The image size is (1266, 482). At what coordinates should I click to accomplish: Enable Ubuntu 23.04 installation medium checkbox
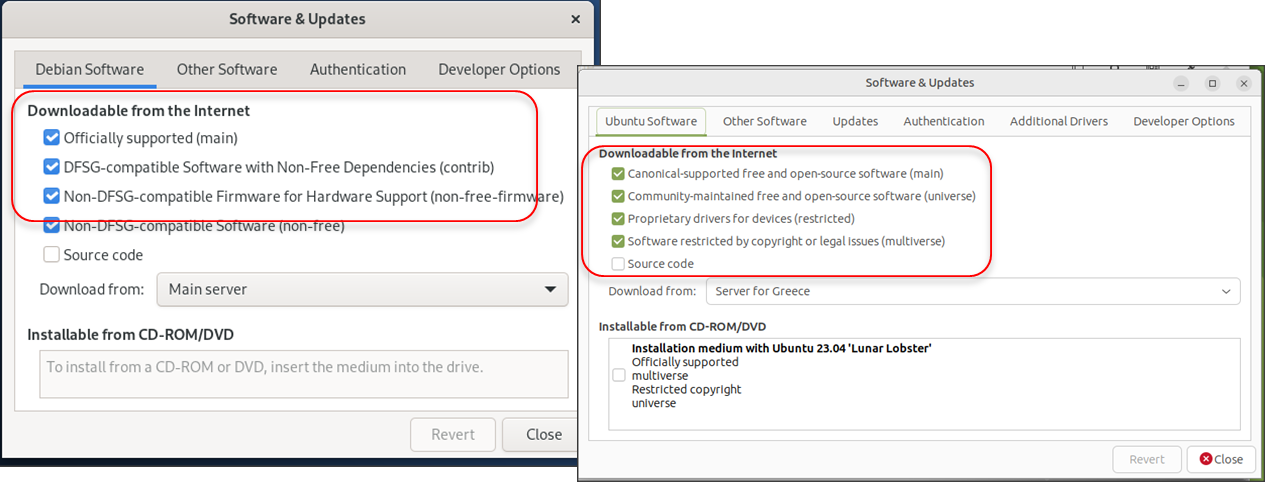[x=618, y=375]
